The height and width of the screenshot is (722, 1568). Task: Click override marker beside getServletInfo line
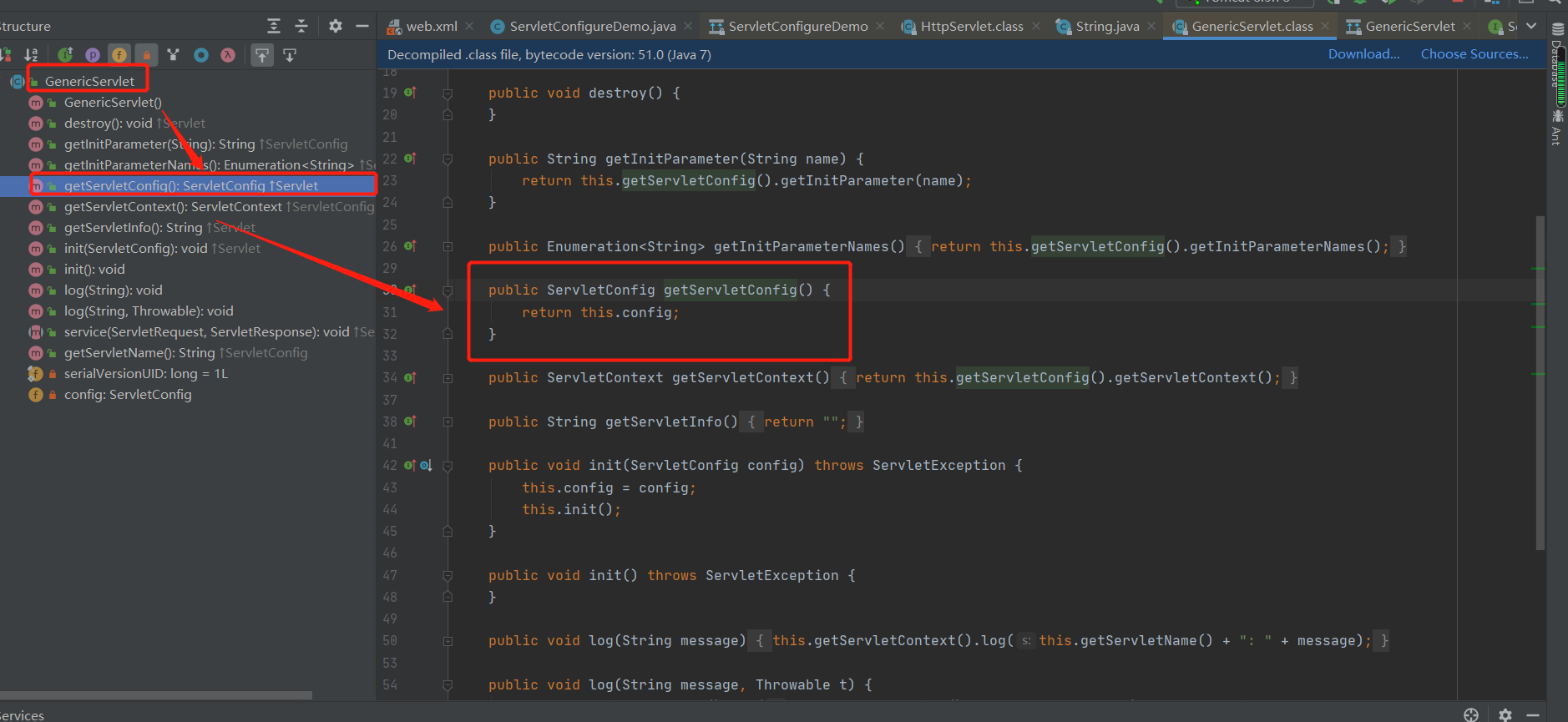[x=410, y=422]
